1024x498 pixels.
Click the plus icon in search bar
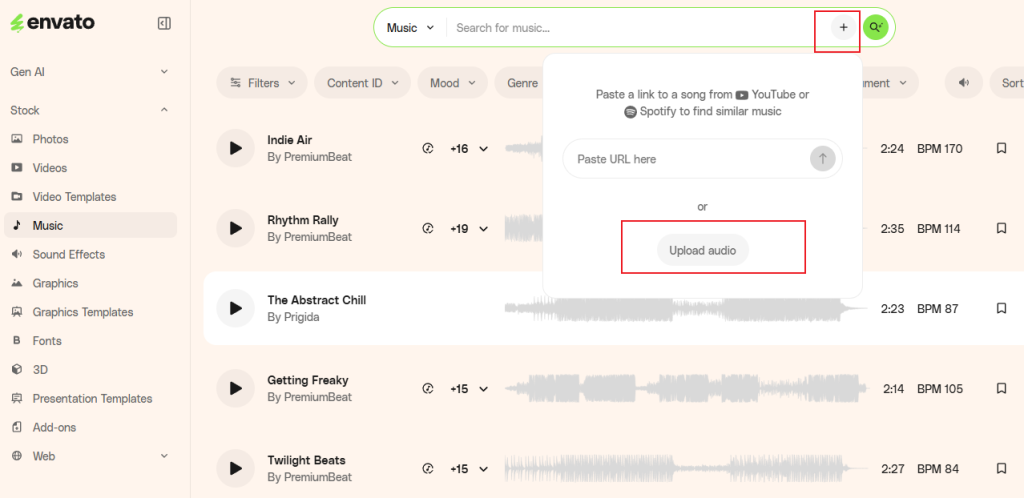coord(843,28)
